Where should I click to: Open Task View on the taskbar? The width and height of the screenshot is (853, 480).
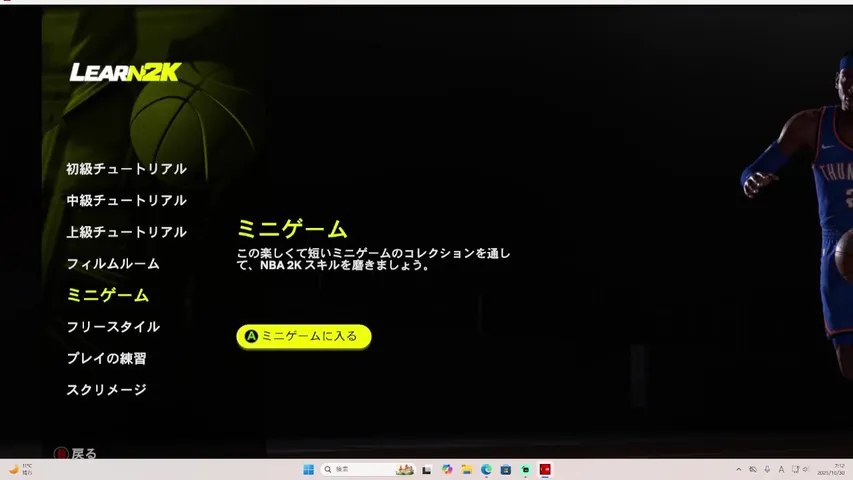(427, 470)
